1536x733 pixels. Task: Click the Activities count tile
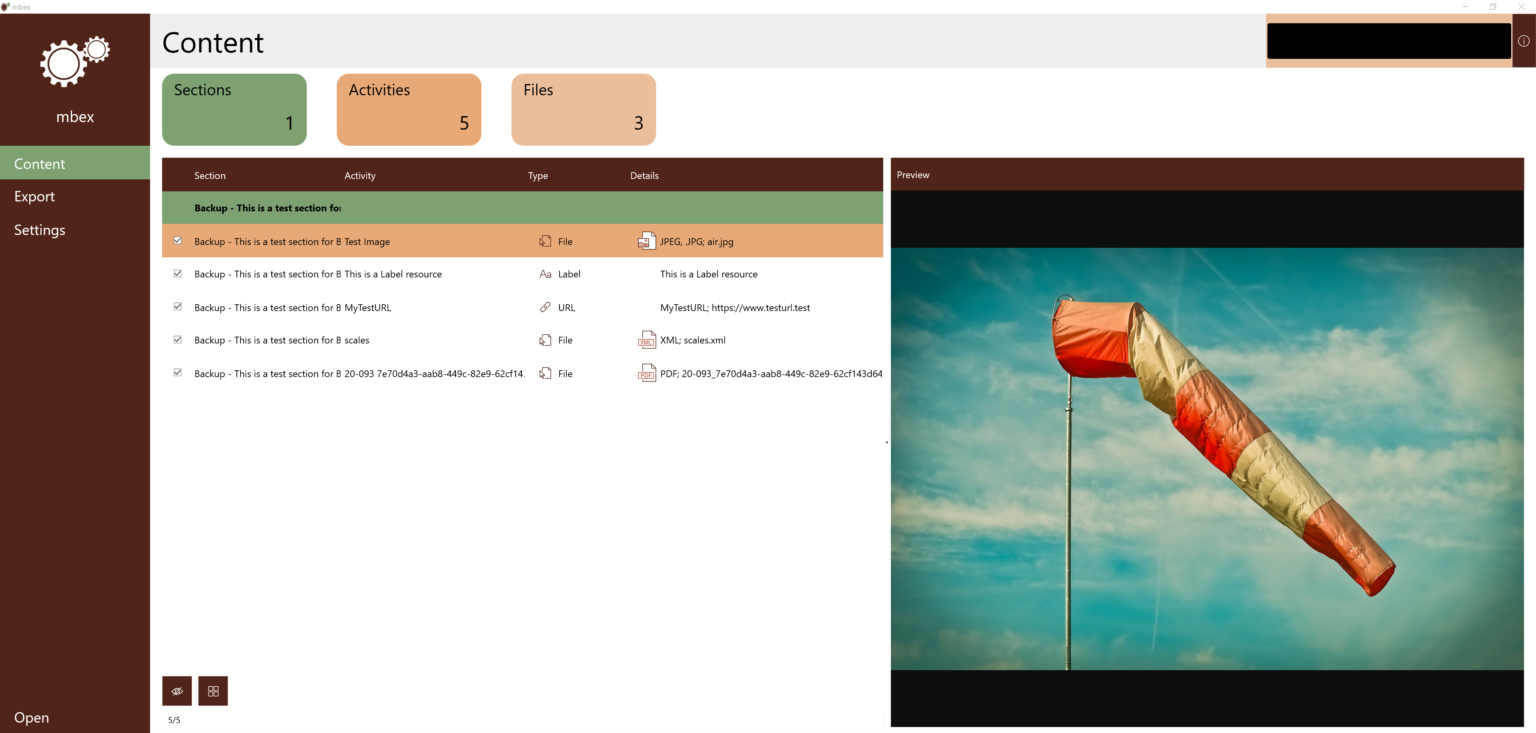coord(409,110)
